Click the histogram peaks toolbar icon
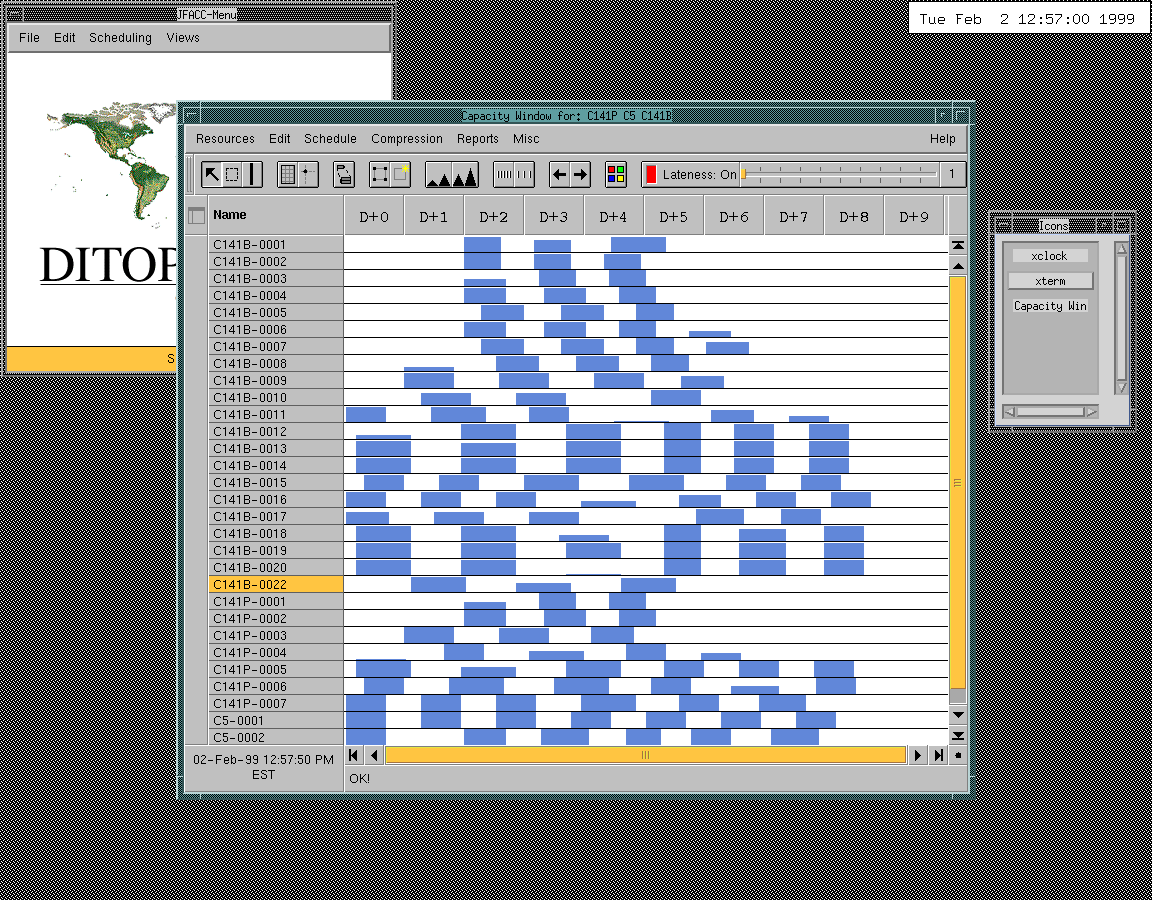Viewport: 1152px width, 900px height. coord(451,175)
